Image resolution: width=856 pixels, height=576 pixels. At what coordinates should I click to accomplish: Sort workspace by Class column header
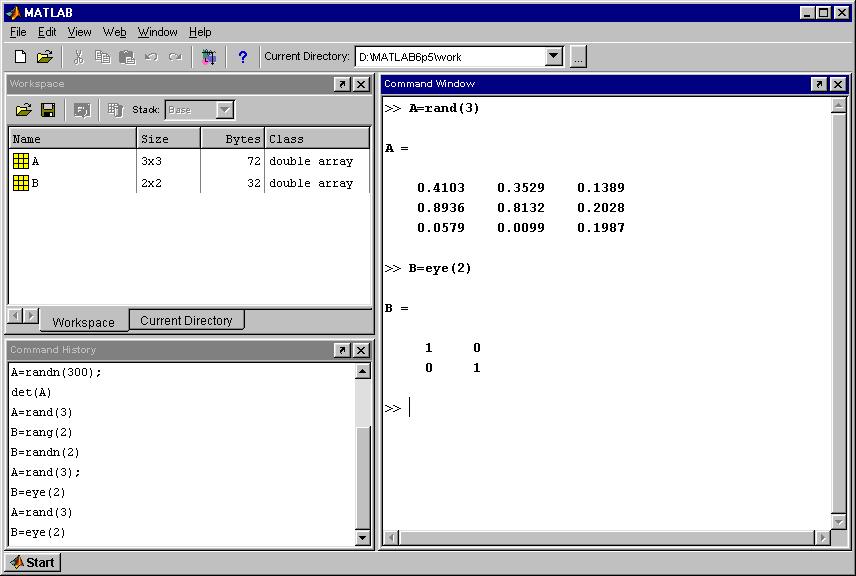pos(317,139)
